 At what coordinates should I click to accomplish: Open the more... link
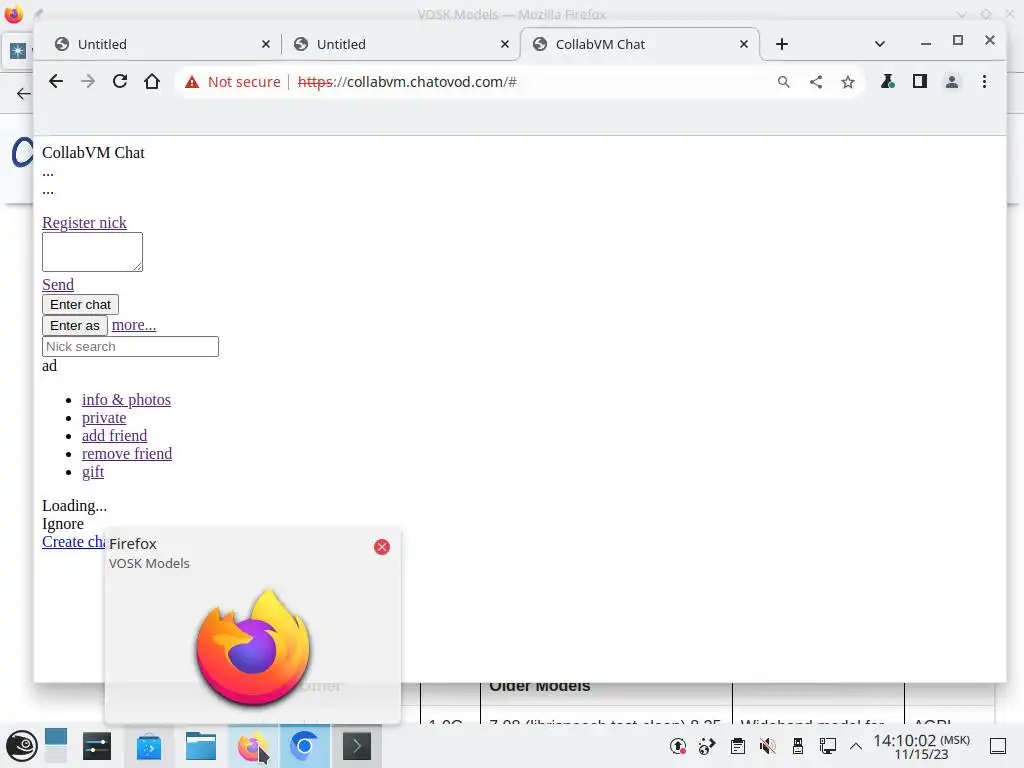pos(134,325)
